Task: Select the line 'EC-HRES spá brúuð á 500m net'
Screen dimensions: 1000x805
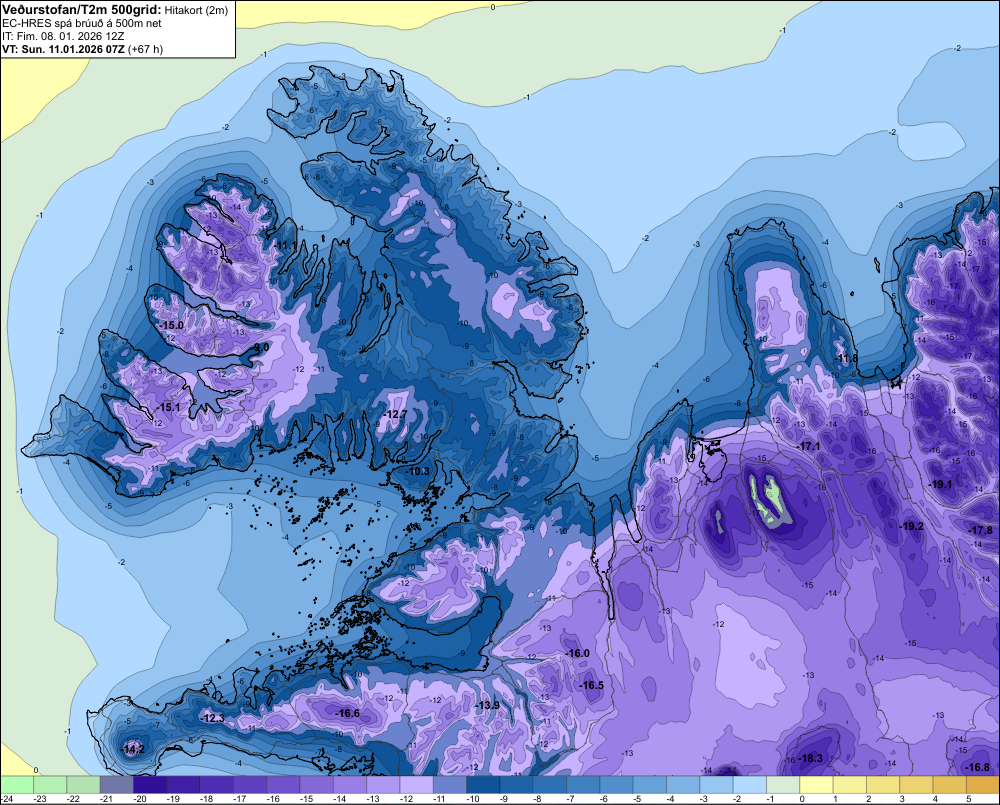Action: [82, 23]
